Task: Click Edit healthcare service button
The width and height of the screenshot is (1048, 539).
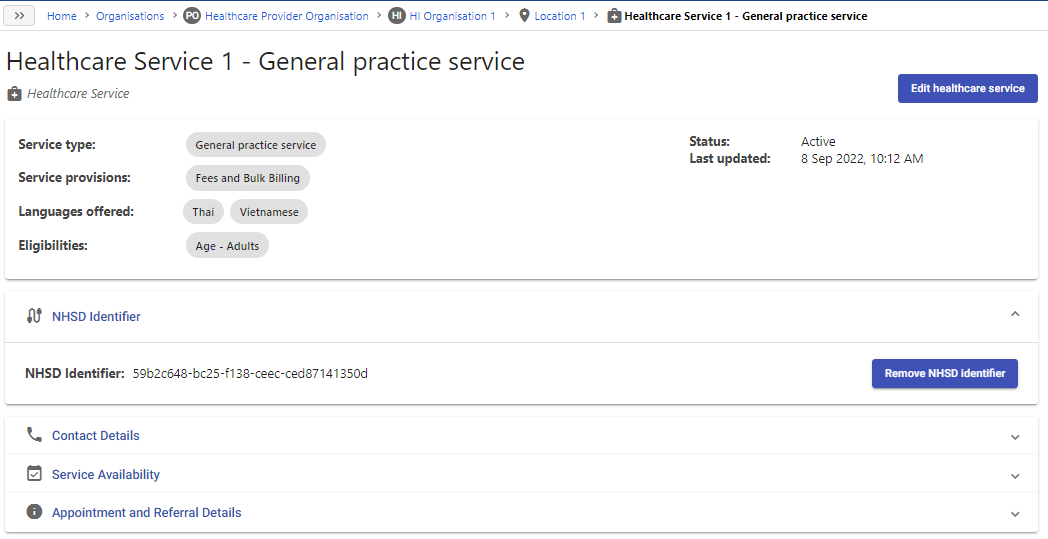Action: pyautogui.click(x=967, y=88)
